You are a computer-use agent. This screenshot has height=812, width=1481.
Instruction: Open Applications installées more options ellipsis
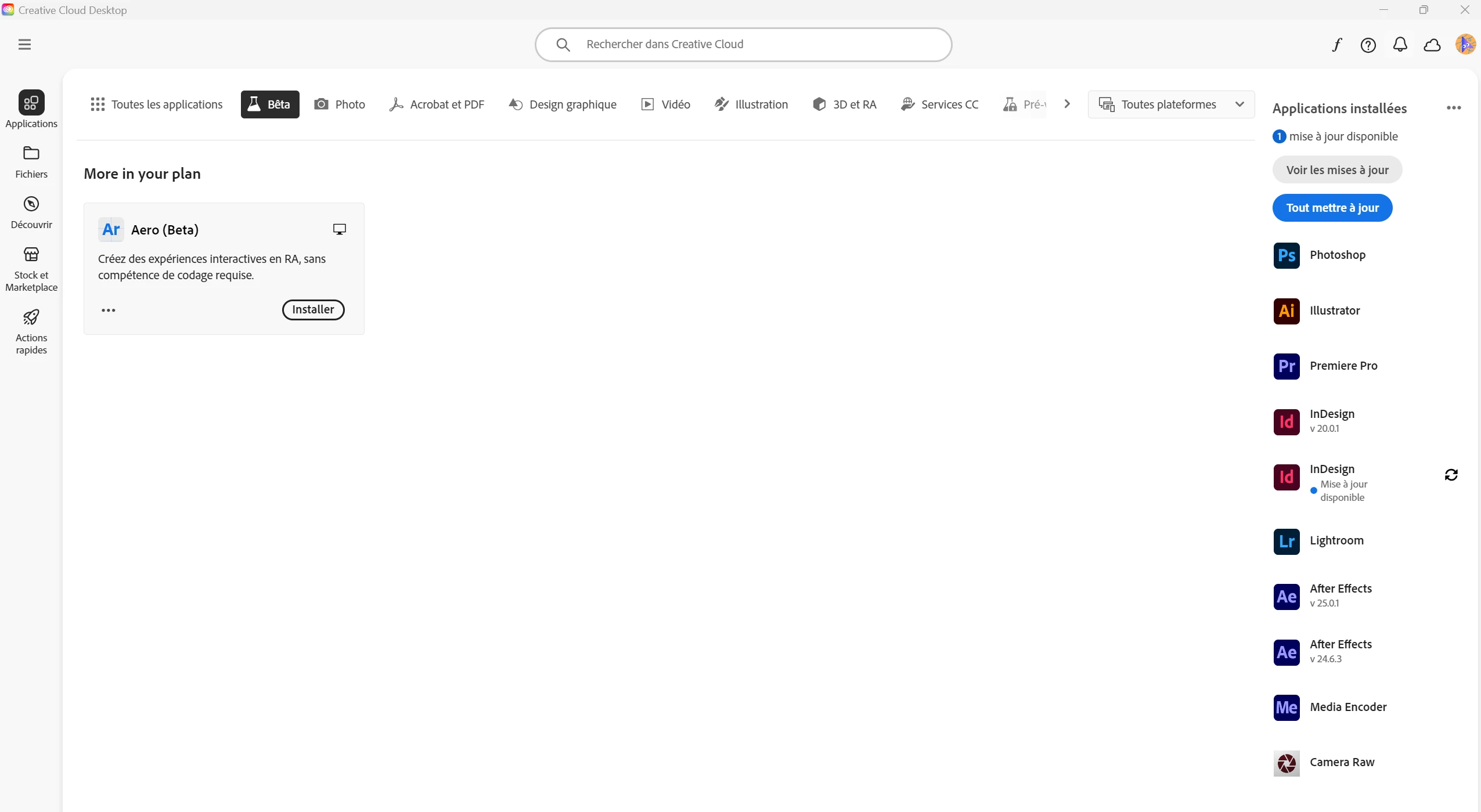point(1453,108)
